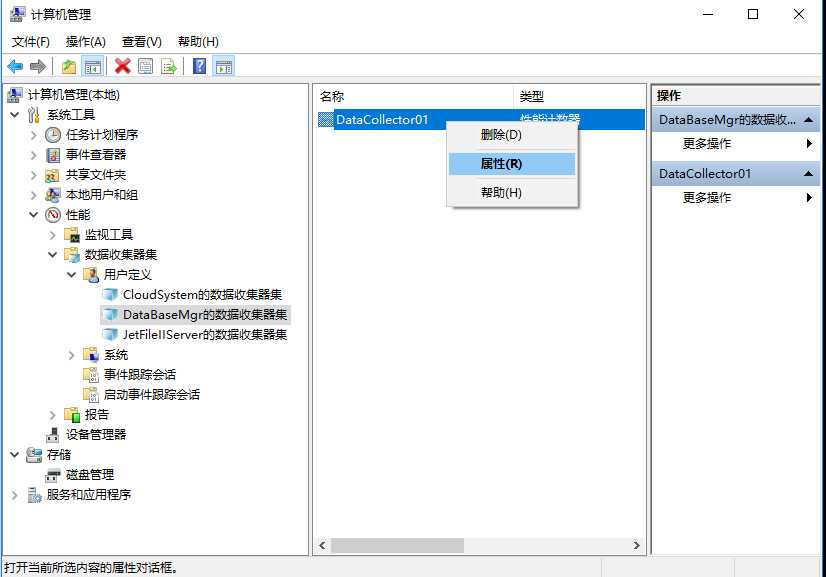Select 计算机管理(本地) root node
Image resolution: width=826 pixels, height=577 pixels.
(74, 95)
